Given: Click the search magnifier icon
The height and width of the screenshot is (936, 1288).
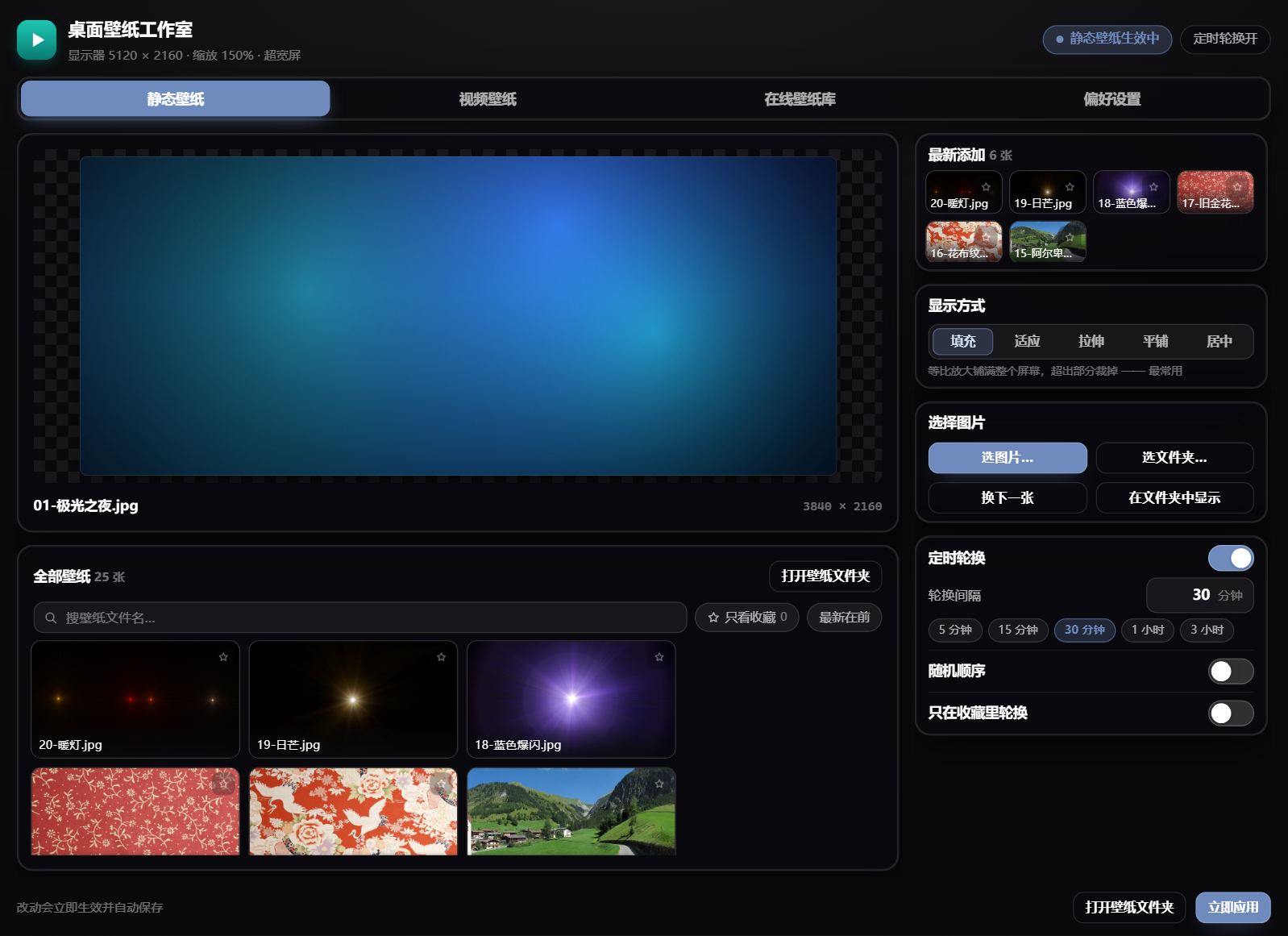Looking at the screenshot, I should (51, 618).
